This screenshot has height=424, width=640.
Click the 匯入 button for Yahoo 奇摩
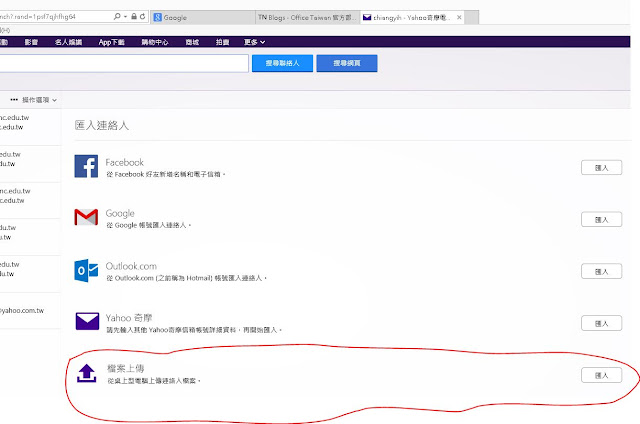click(602, 323)
